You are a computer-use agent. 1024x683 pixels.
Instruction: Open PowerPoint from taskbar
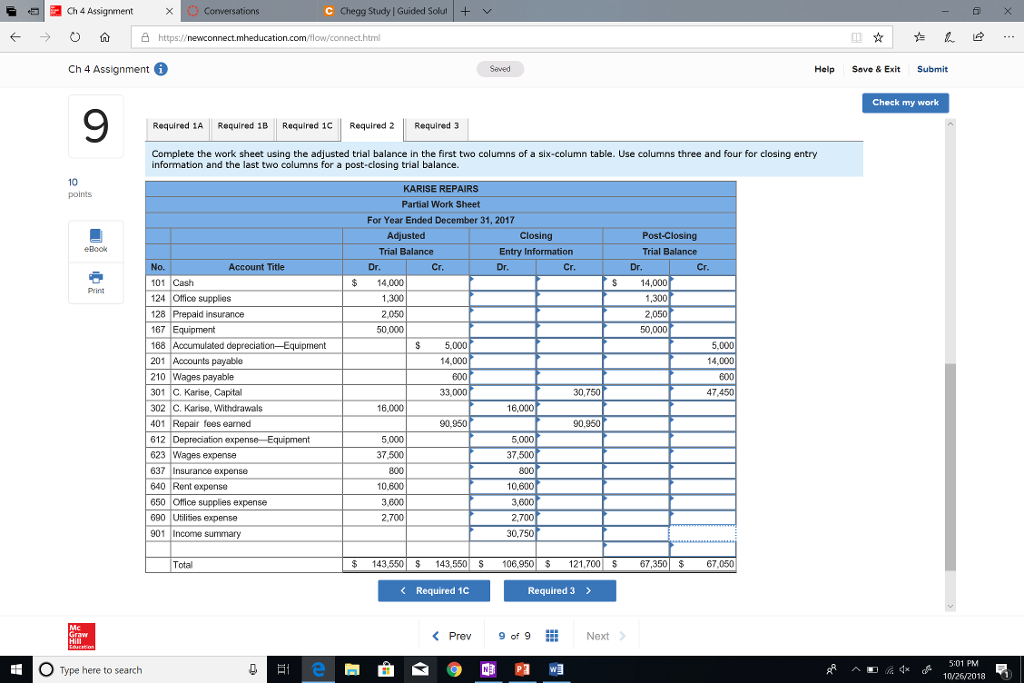522,670
